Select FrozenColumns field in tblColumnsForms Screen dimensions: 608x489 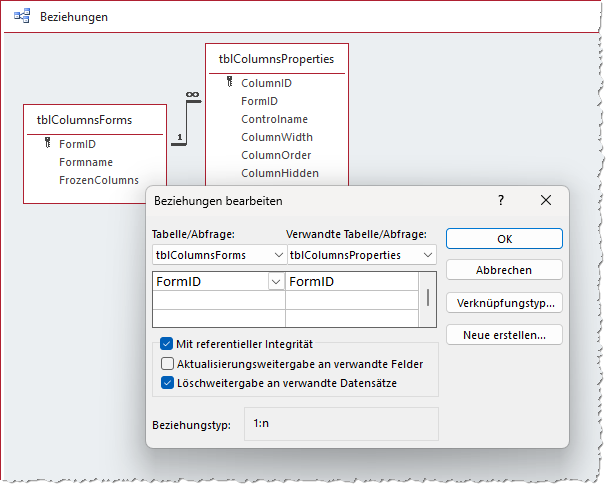click(98, 180)
